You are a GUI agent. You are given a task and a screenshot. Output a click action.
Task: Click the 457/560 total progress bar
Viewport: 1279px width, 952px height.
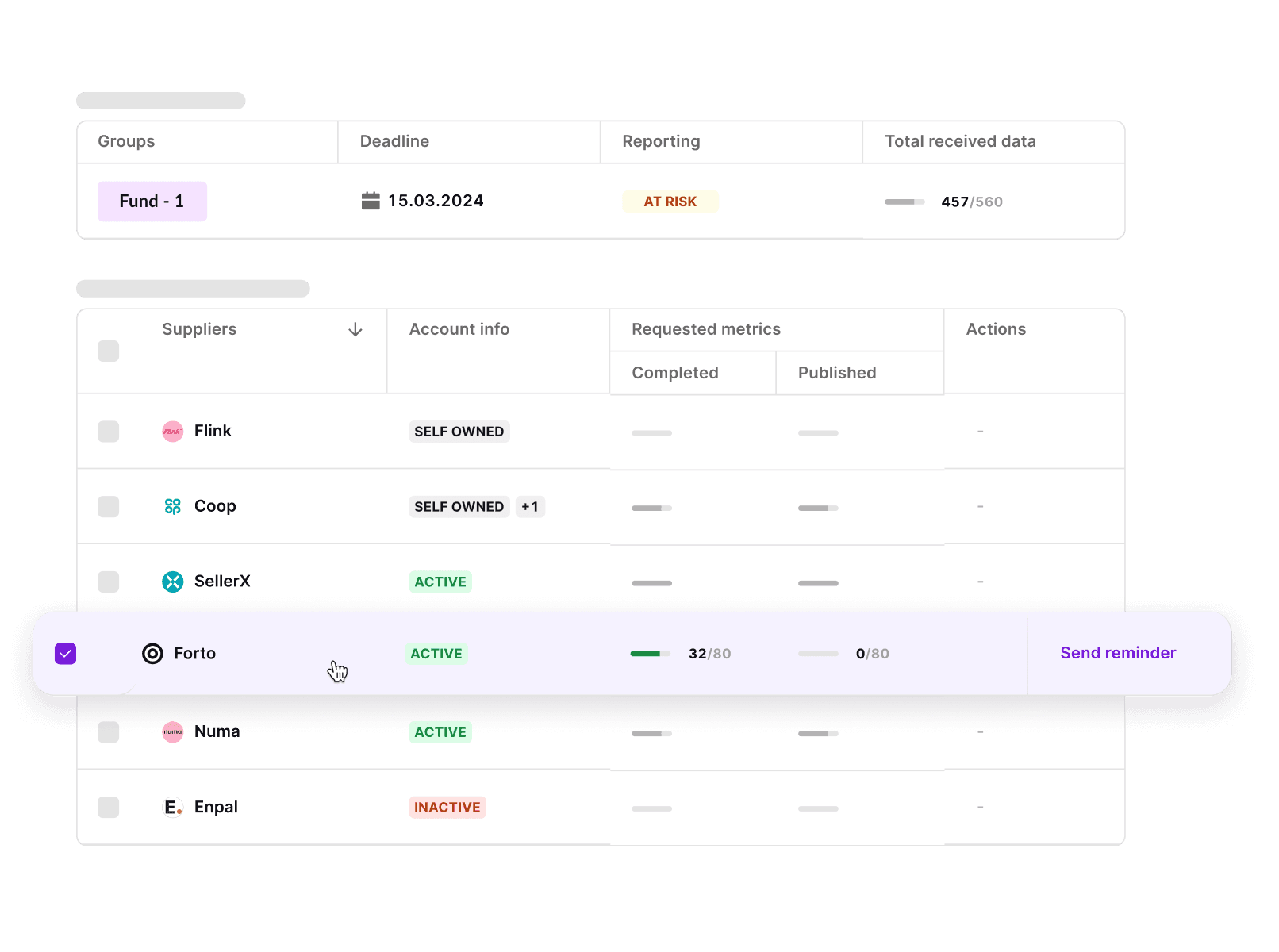tap(905, 202)
